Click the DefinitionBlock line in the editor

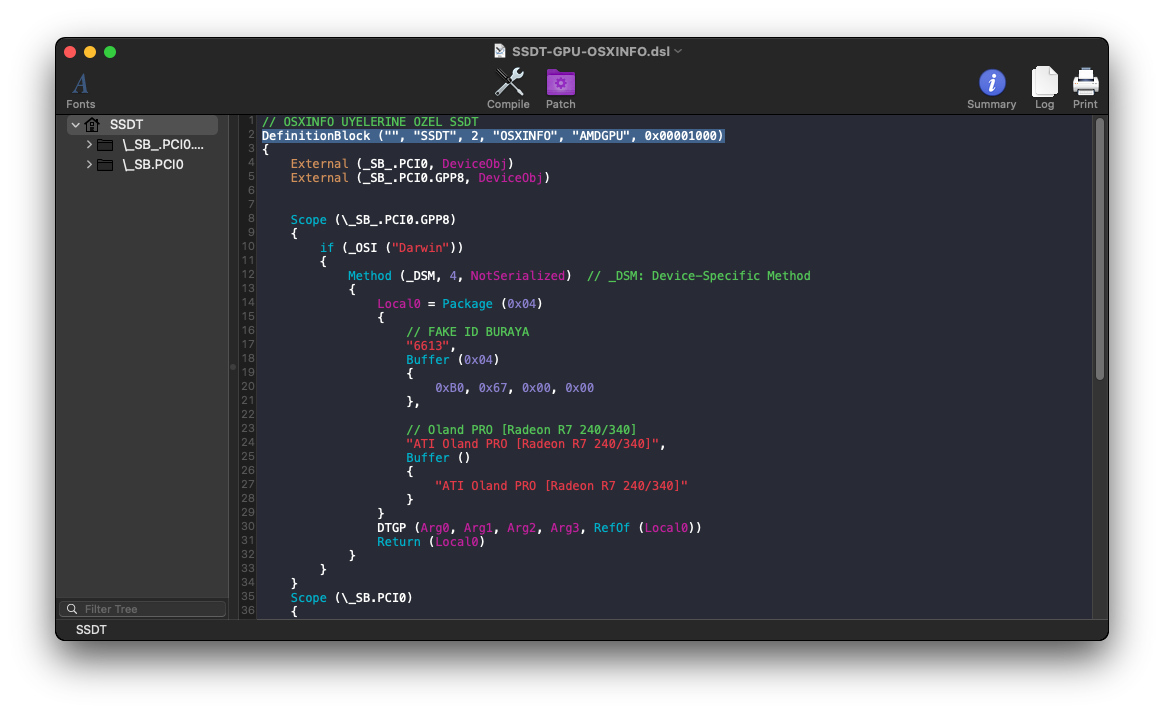492,136
